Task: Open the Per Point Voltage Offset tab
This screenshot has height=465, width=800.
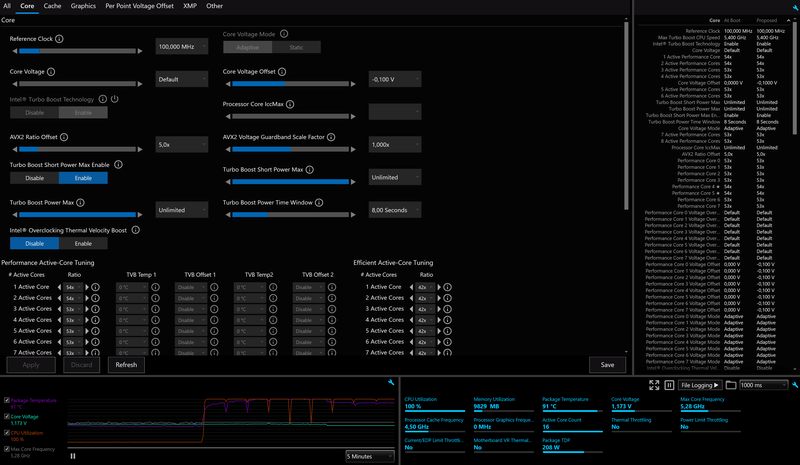Action: tap(139, 6)
